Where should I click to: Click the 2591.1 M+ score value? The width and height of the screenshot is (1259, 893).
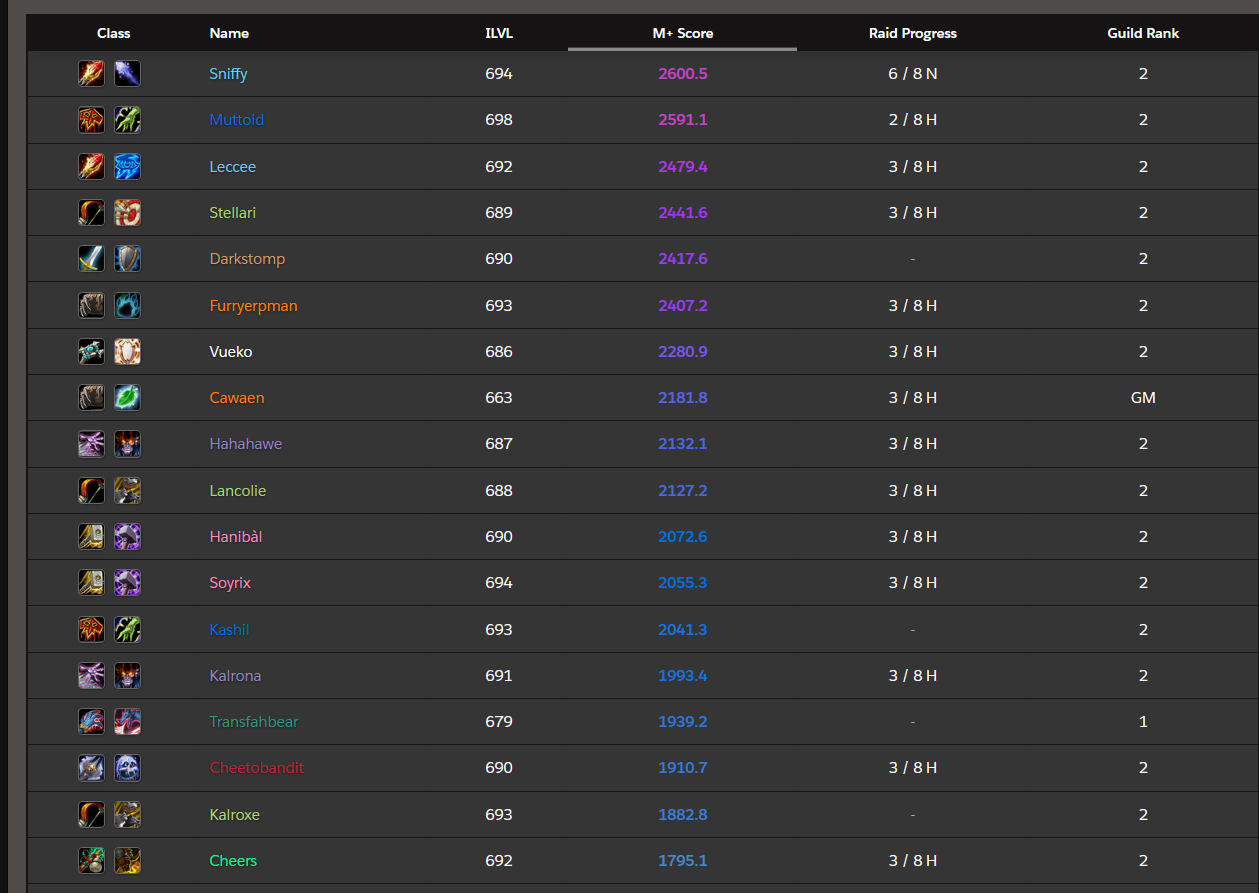(x=683, y=120)
